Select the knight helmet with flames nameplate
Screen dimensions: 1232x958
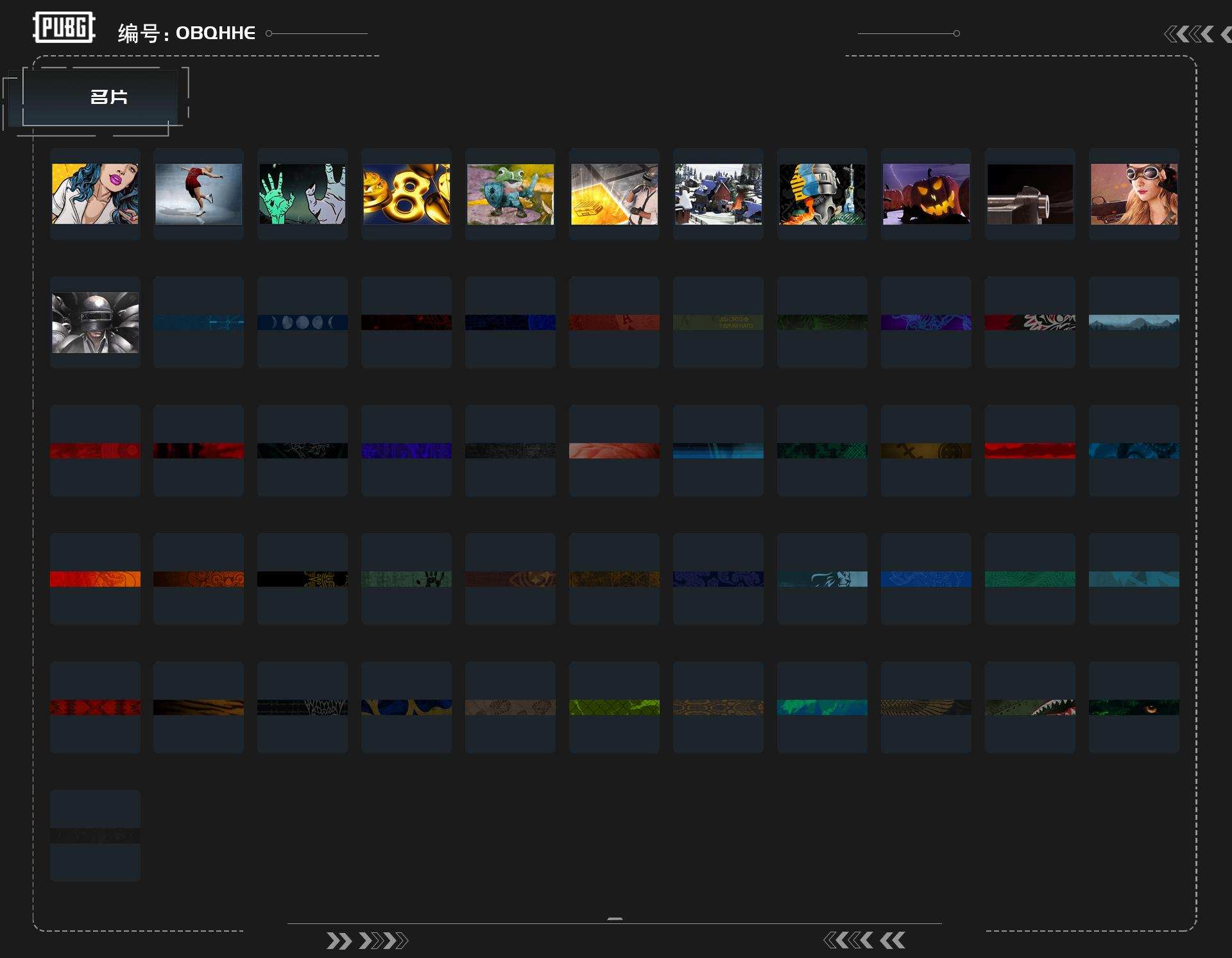[x=822, y=194]
